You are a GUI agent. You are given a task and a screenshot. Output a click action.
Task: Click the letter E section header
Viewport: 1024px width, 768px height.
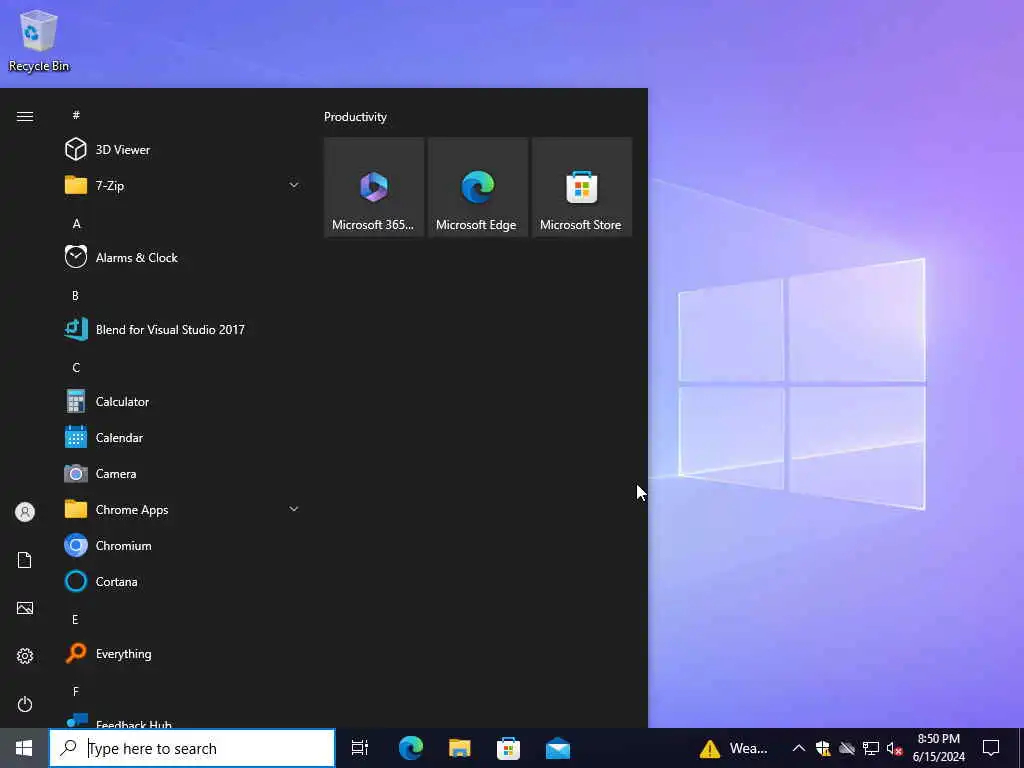click(76, 619)
